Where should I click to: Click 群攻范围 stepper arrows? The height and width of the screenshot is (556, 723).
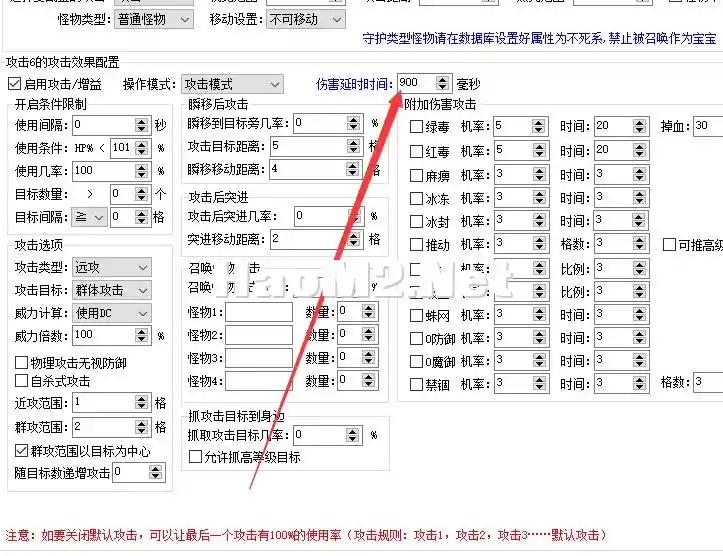point(142,427)
